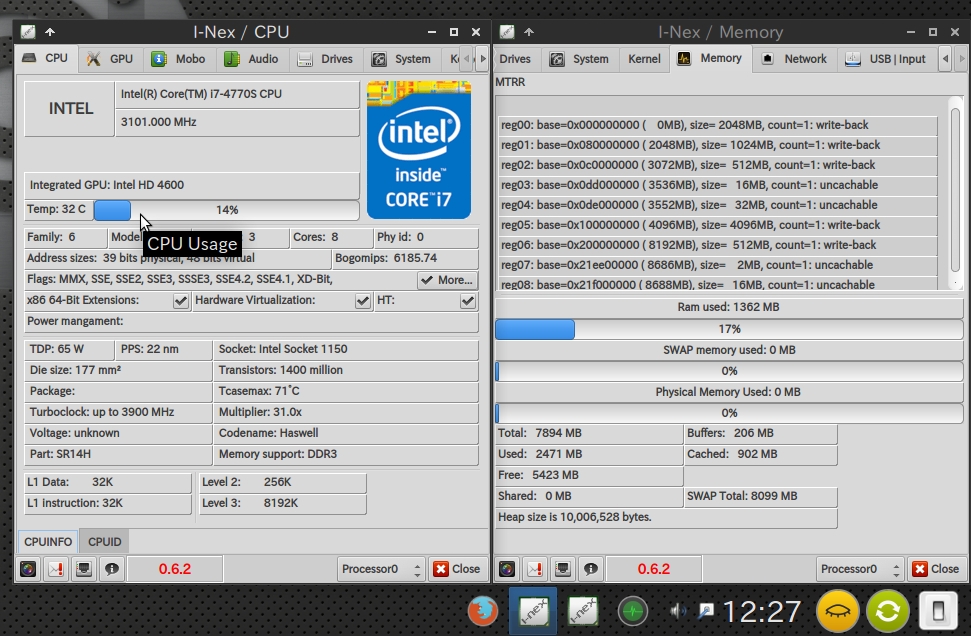This screenshot has width=971, height=636.
Task: Open the Audio tab
Action: click(x=251, y=59)
